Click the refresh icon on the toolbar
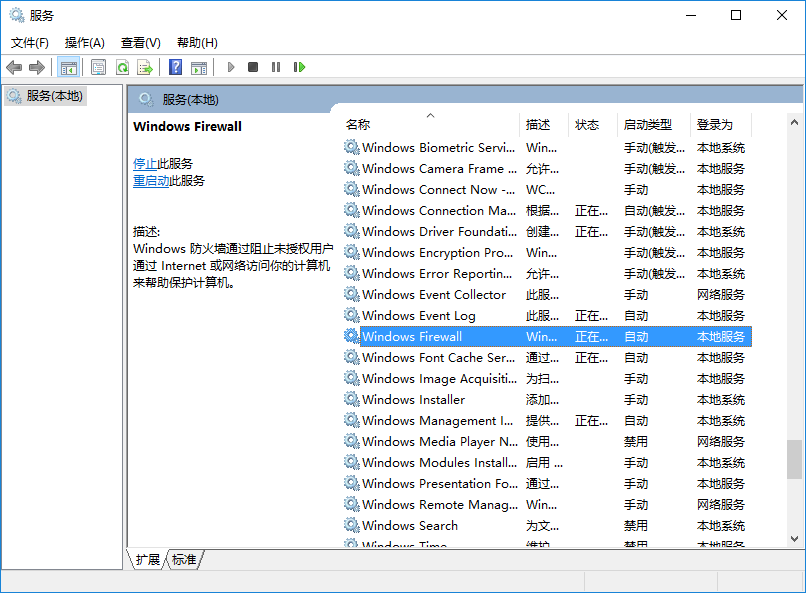806x593 pixels. pyautogui.click(x=123, y=67)
